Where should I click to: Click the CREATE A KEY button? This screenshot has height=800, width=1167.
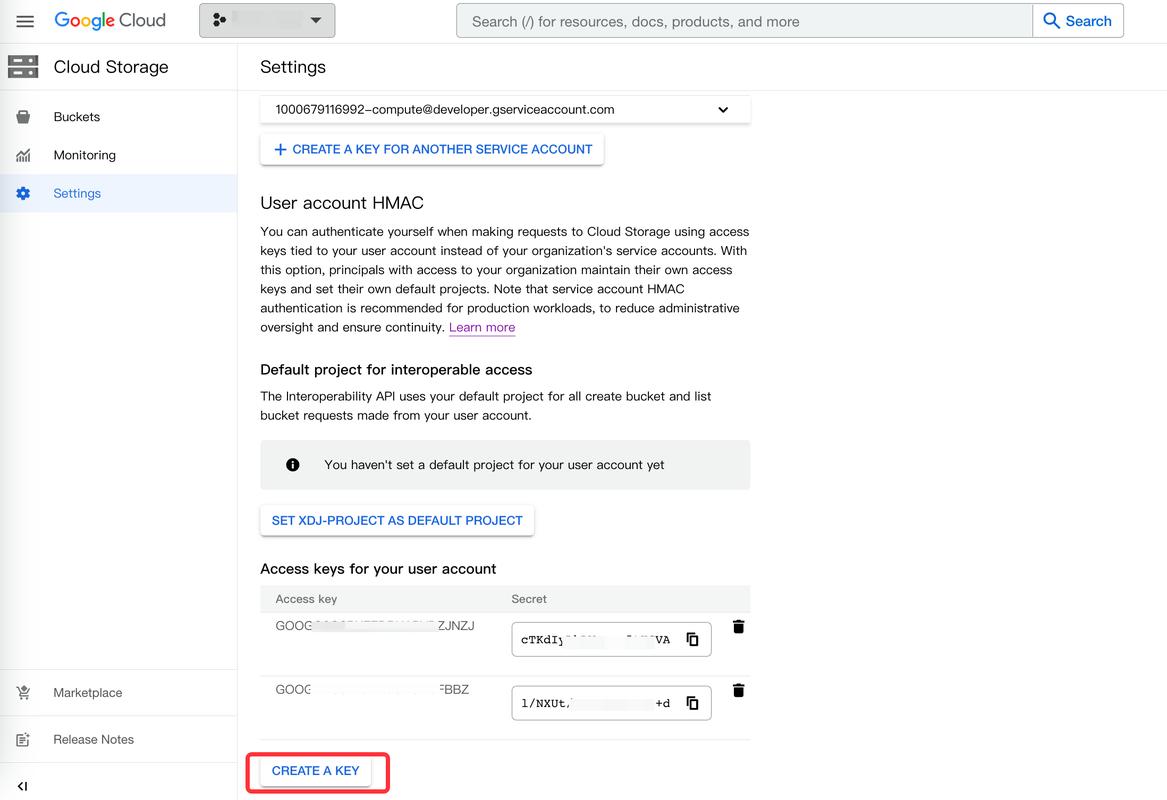pyautogui.click(x=316, y=770)
